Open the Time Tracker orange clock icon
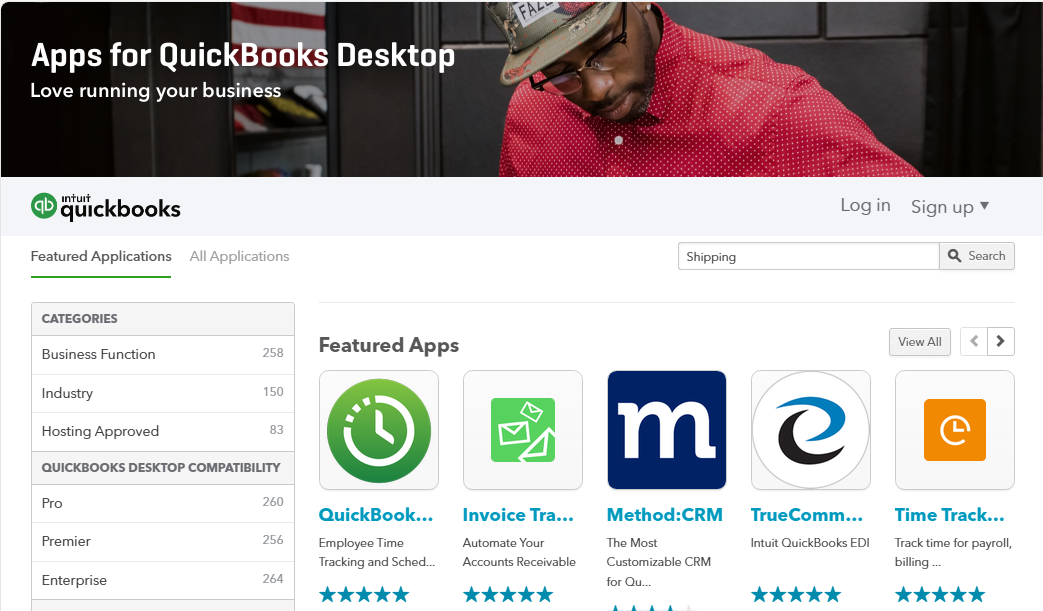The height and width of the screenshot is (611, 1043). tap(955, 430)
